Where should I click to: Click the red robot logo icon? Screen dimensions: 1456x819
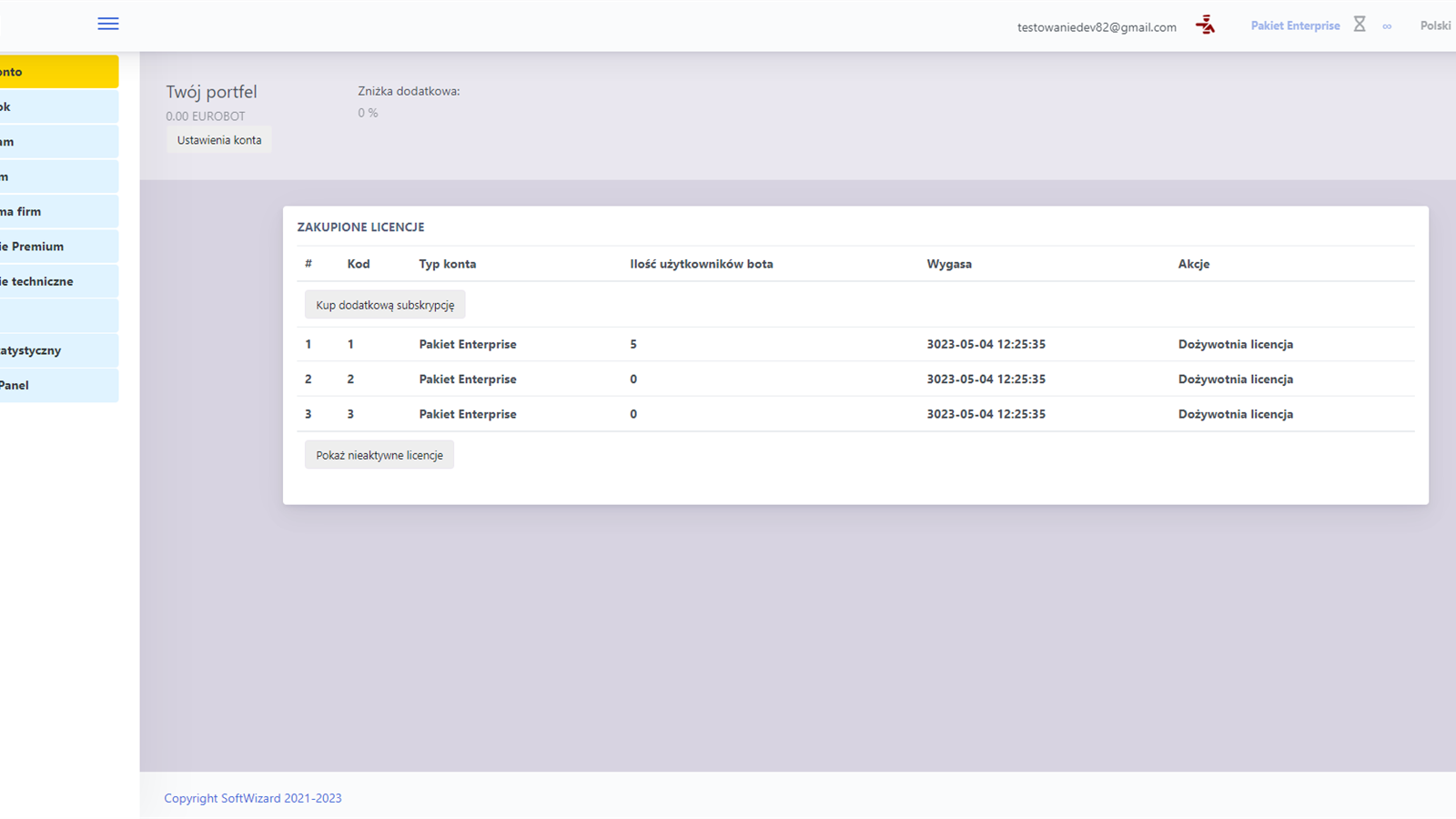click(1206, 25)
